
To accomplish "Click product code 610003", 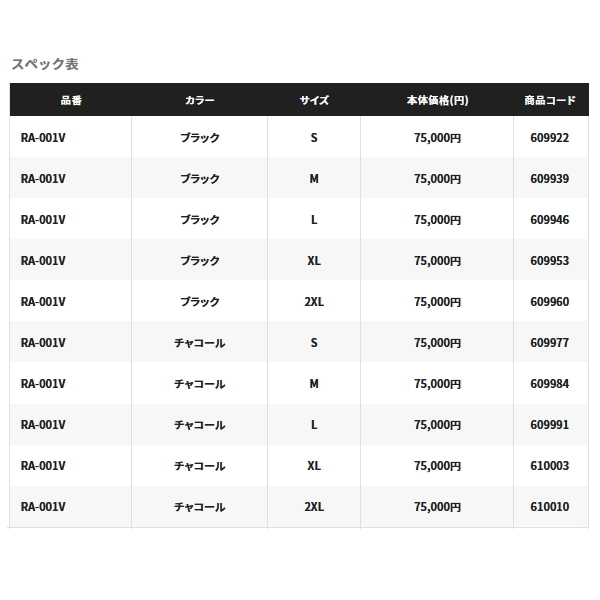I will tap(549, 466).
